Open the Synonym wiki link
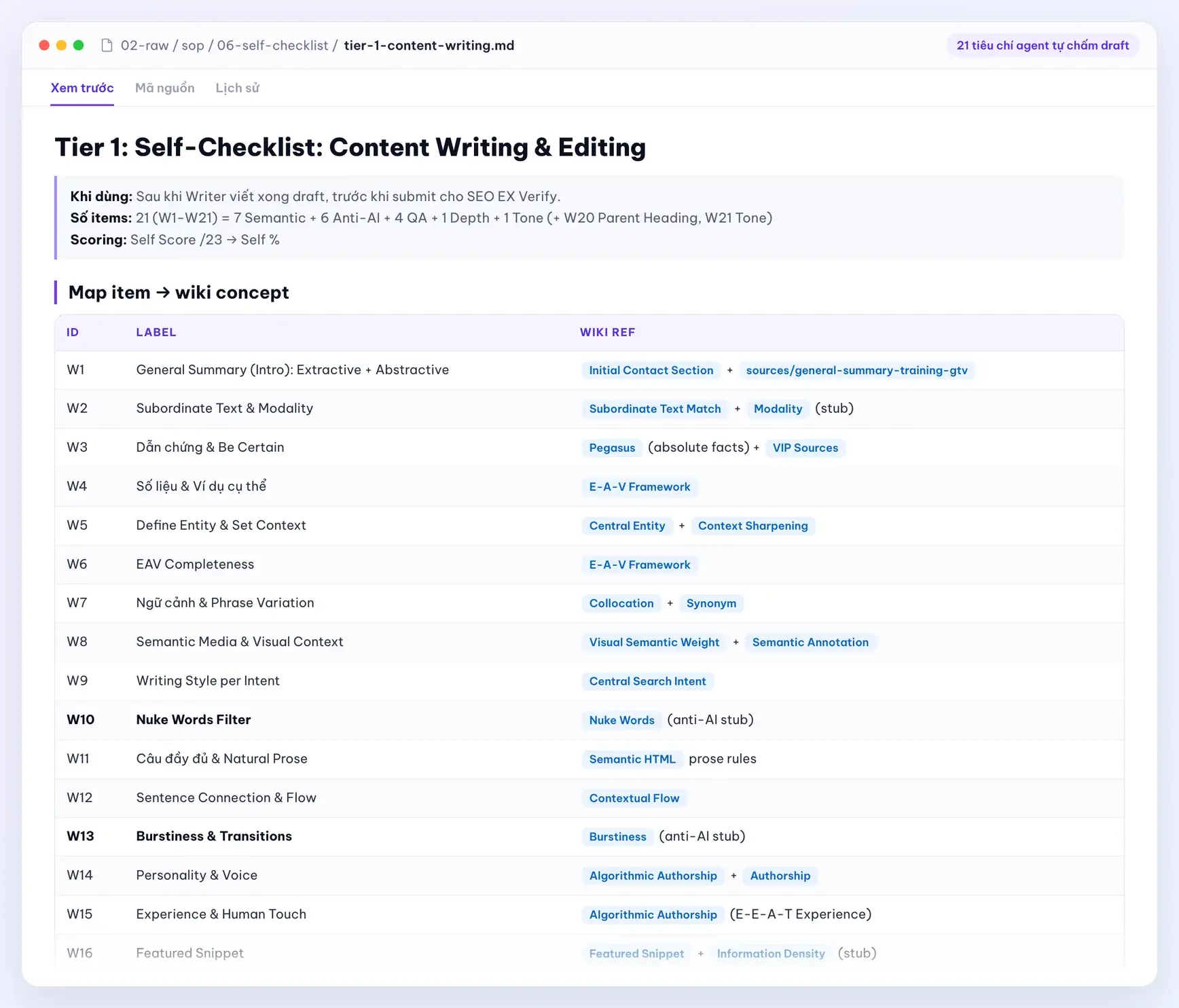 [711, 603]
